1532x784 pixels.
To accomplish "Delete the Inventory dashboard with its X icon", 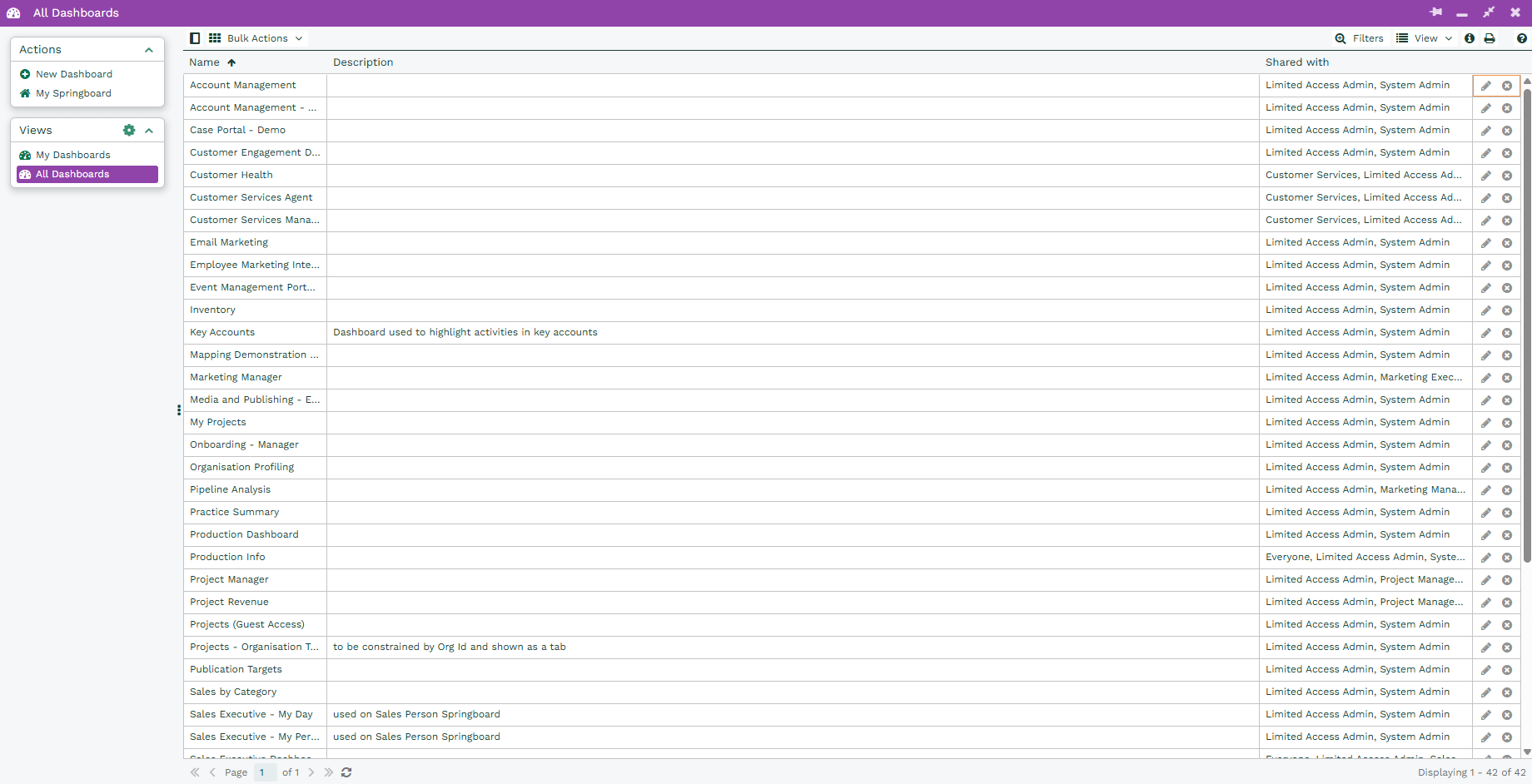I will pyautogui.click(x=1507, y=310).
